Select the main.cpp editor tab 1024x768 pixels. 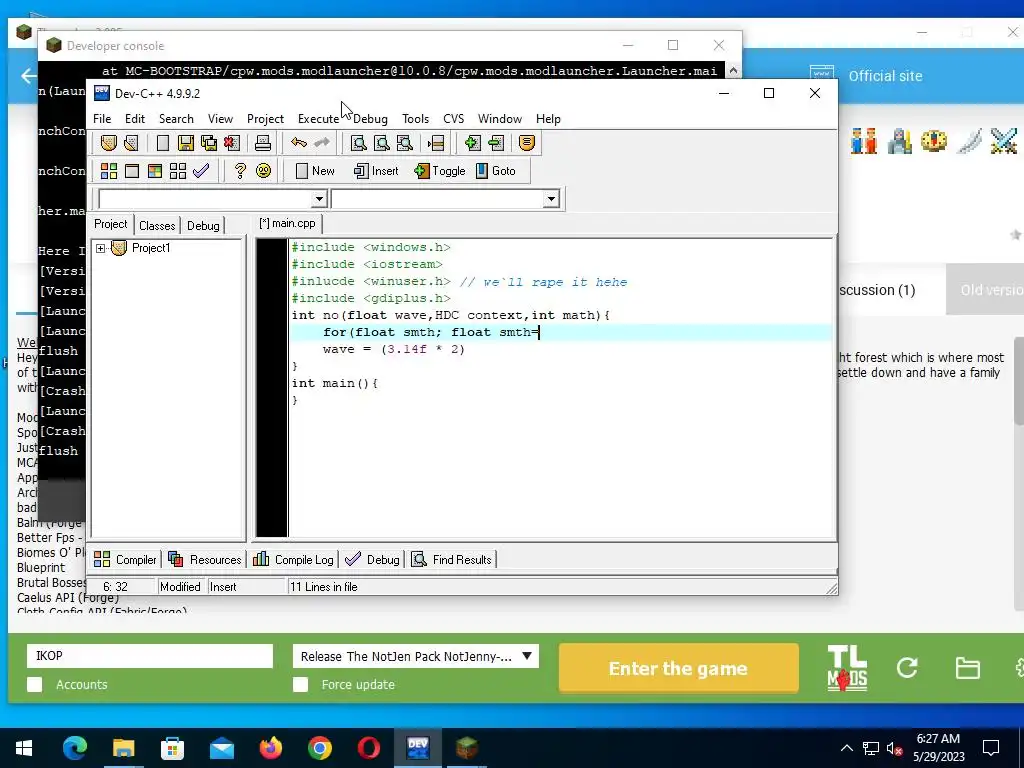tap(287, 223)
